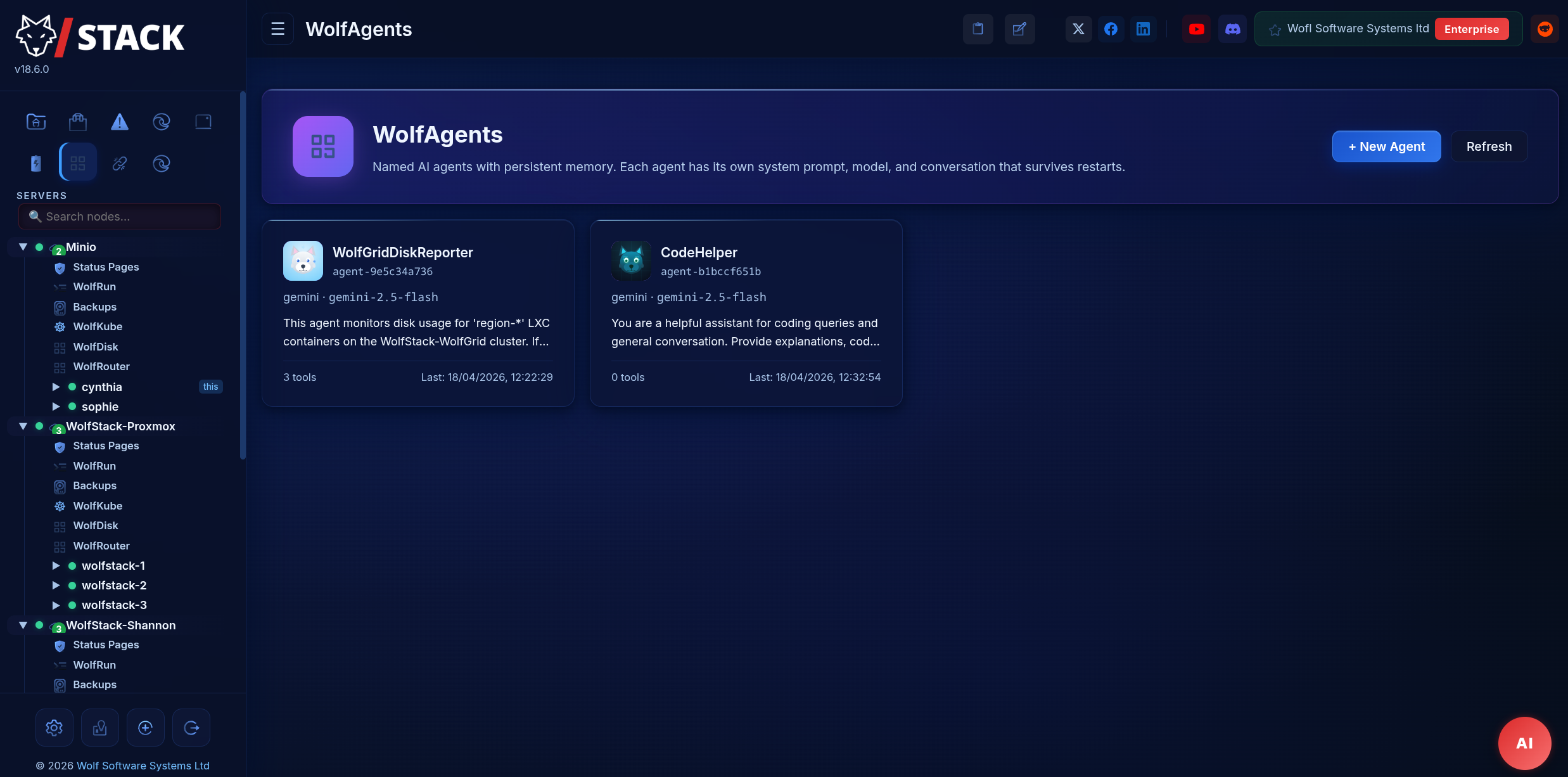Image resolution: width=1568 pixels, height=777 pixels.
Task: Open the LinkedIn social link
Action: [x=1143, y=29]
